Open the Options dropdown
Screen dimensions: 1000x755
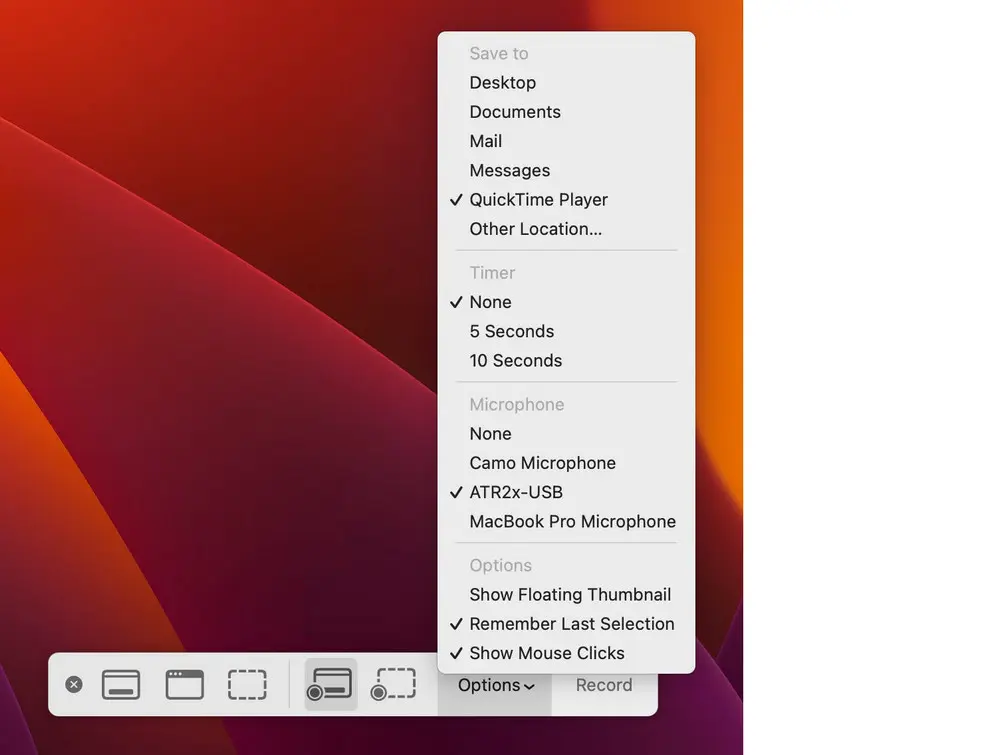click(494, 685)
